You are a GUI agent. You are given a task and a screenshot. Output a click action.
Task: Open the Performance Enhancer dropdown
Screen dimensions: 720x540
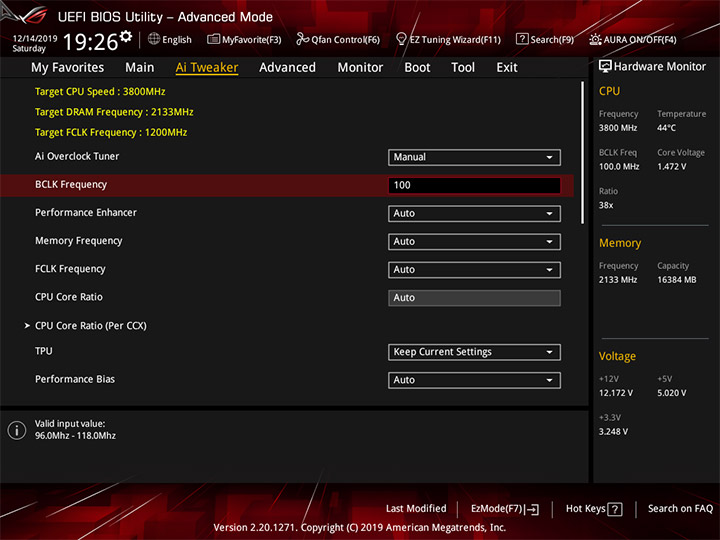(x=474, y=214)
